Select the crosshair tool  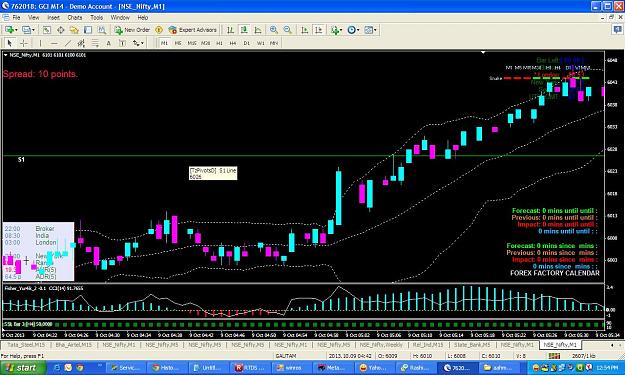tap(24, 43)
